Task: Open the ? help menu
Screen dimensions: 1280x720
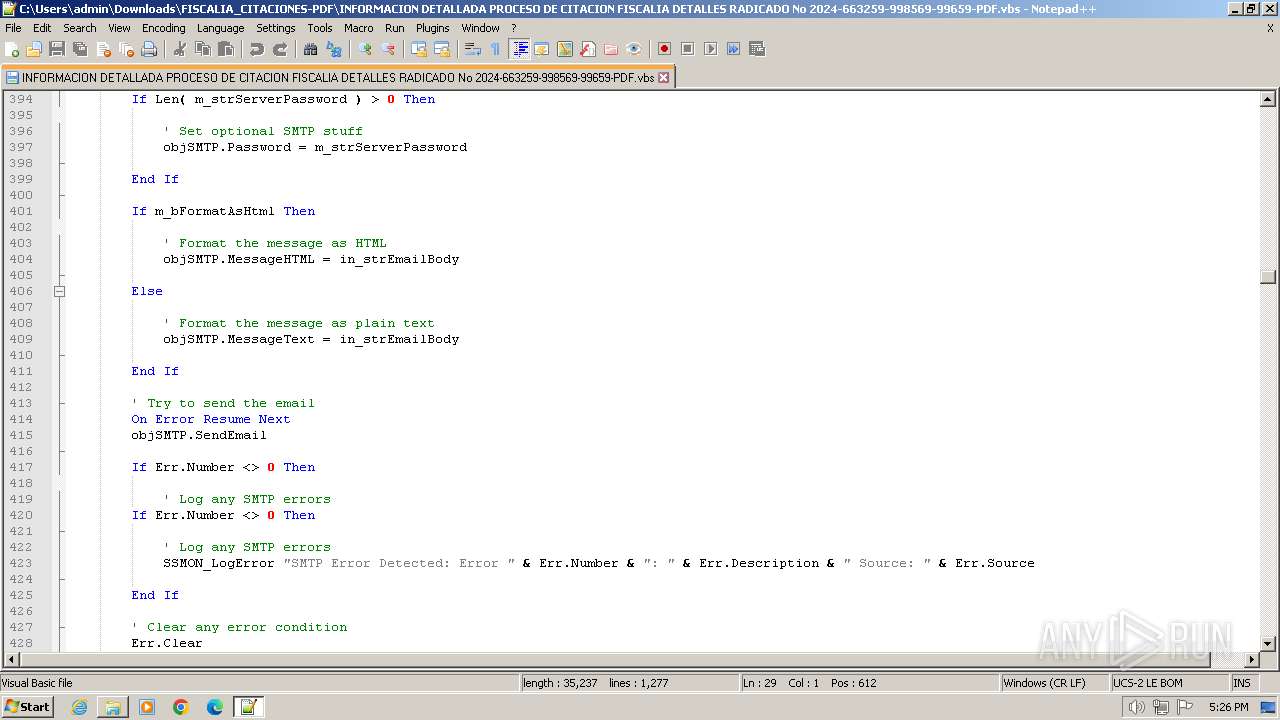Action: pos(514,28)
